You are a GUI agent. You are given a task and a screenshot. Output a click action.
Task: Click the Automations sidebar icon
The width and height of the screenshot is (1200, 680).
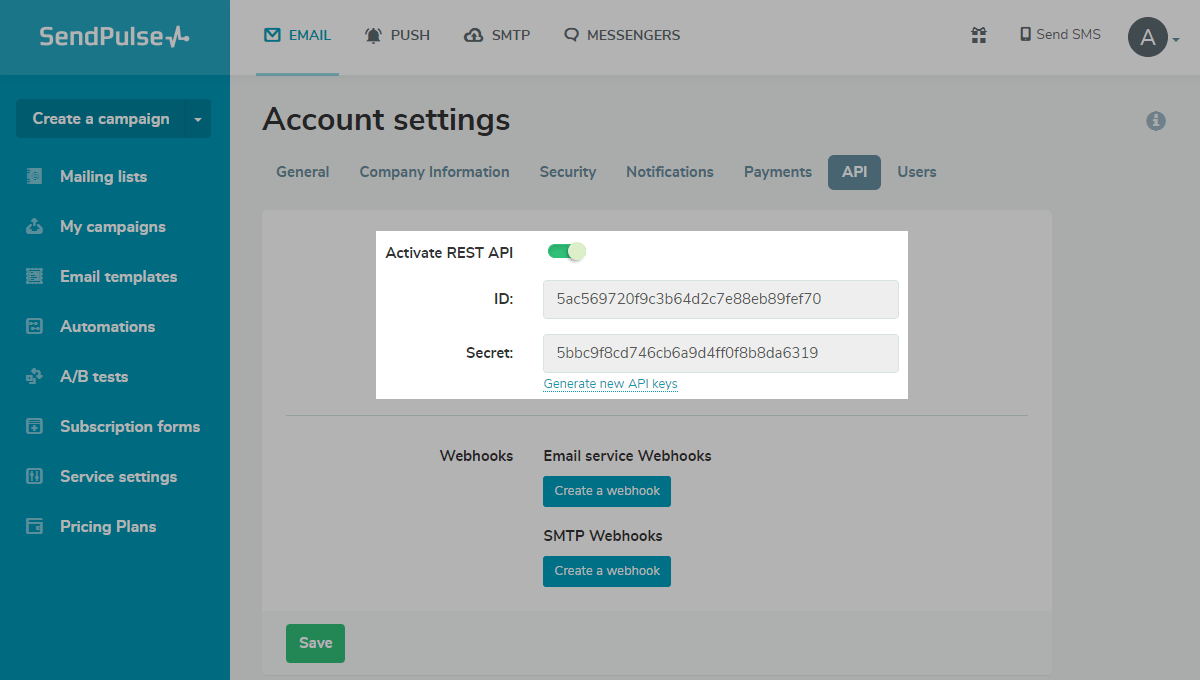[35, 326]
